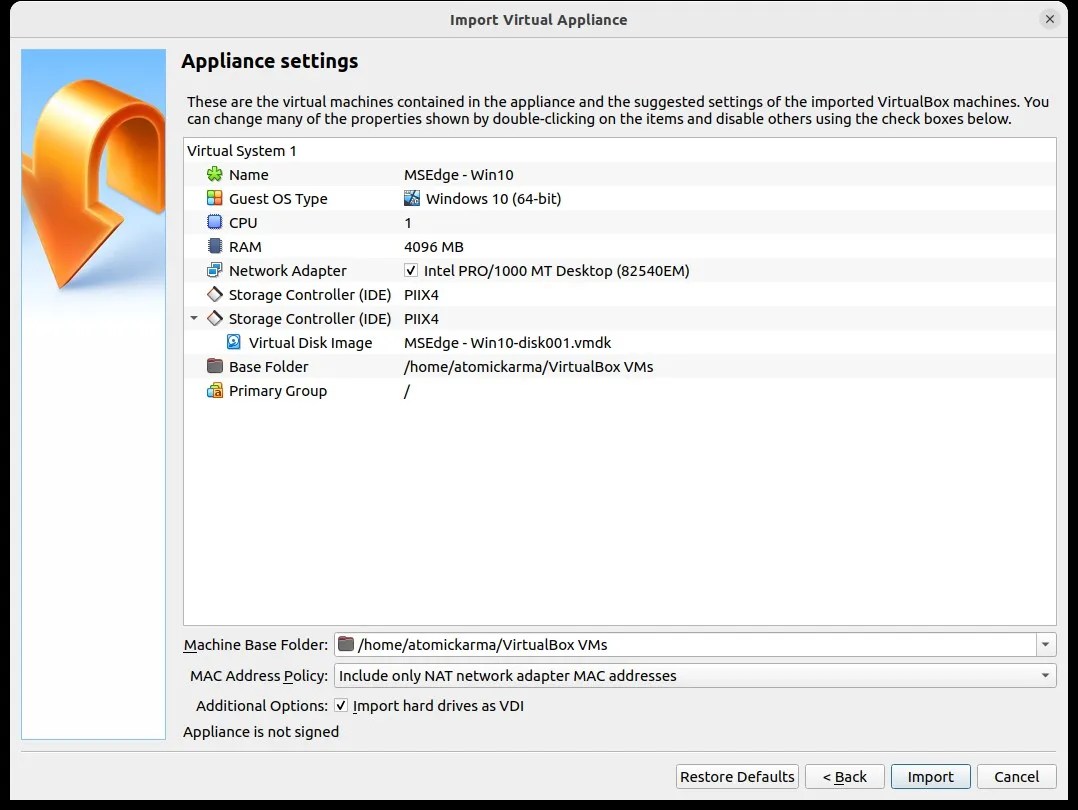
Task: Click the Import button
Action: [930, 776]
